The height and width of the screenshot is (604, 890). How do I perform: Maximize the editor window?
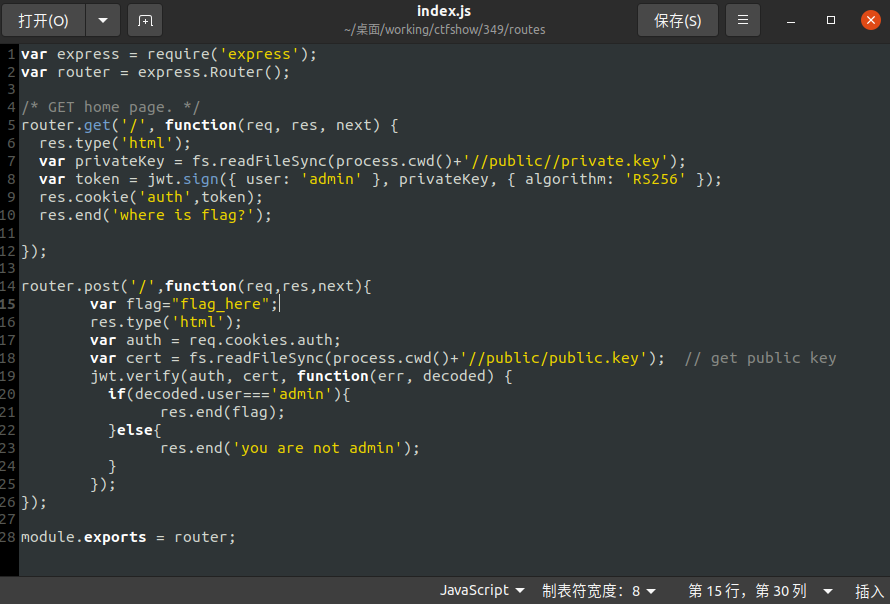click(830, 20)
